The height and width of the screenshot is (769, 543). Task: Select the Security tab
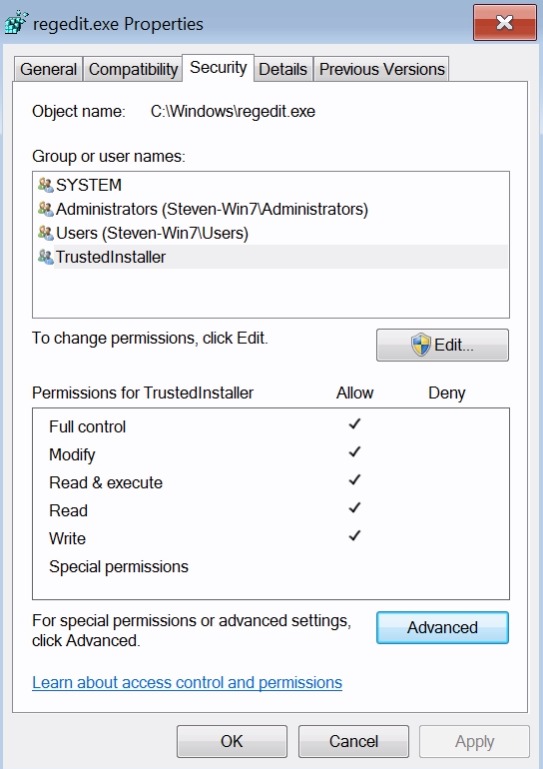click(218, 68)
